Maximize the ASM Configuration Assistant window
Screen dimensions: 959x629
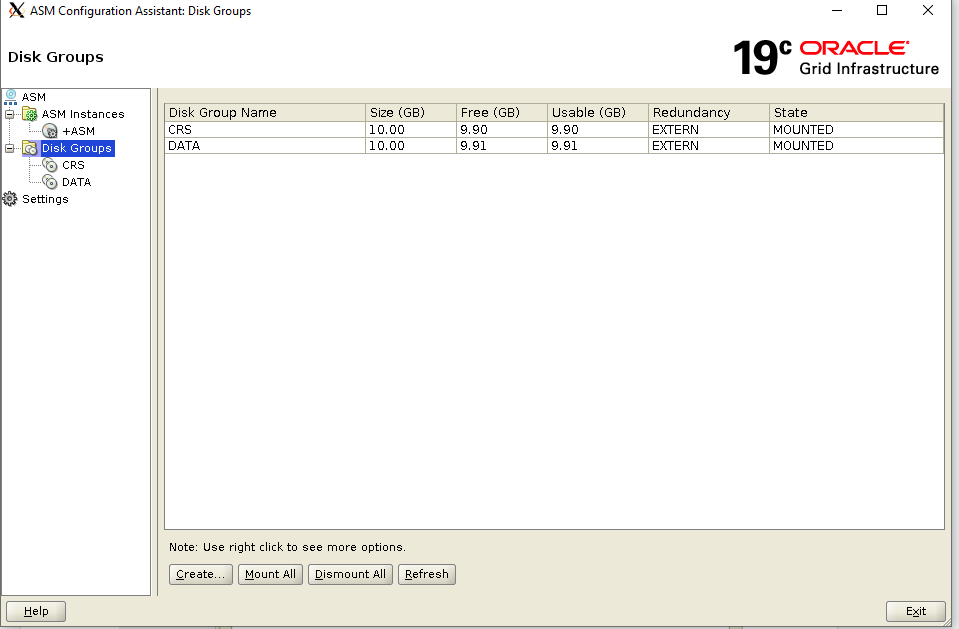882,10
